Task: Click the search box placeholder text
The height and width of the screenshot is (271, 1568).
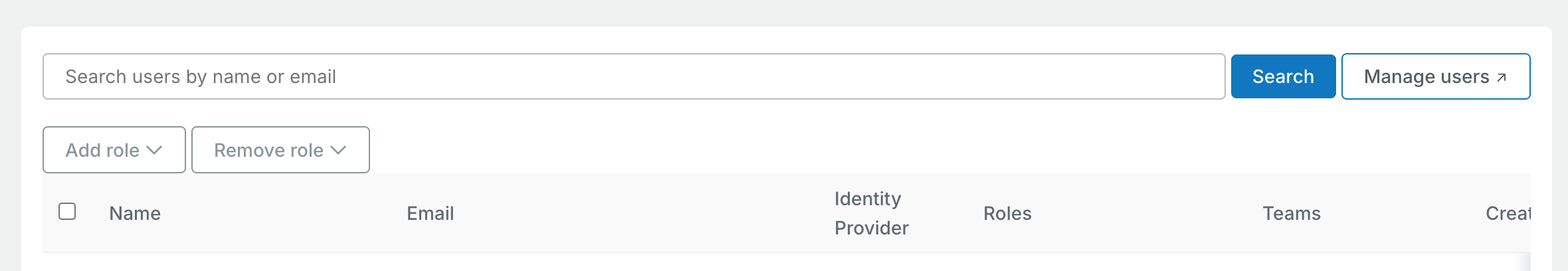Action: 201,76
